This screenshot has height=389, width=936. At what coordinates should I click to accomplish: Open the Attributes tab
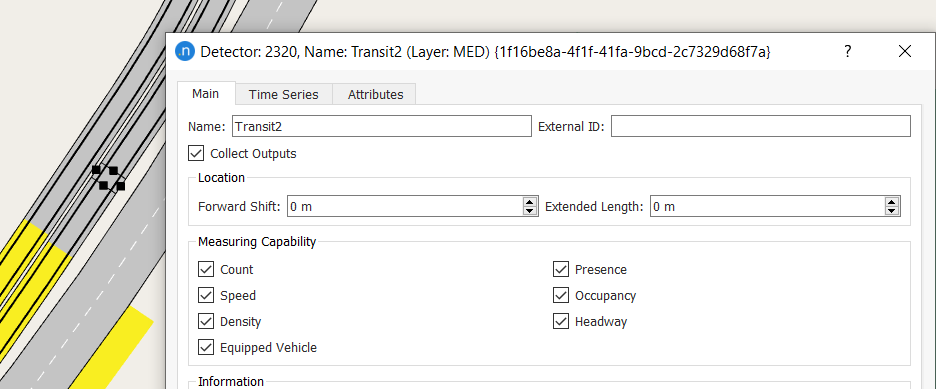coord(375,94)
